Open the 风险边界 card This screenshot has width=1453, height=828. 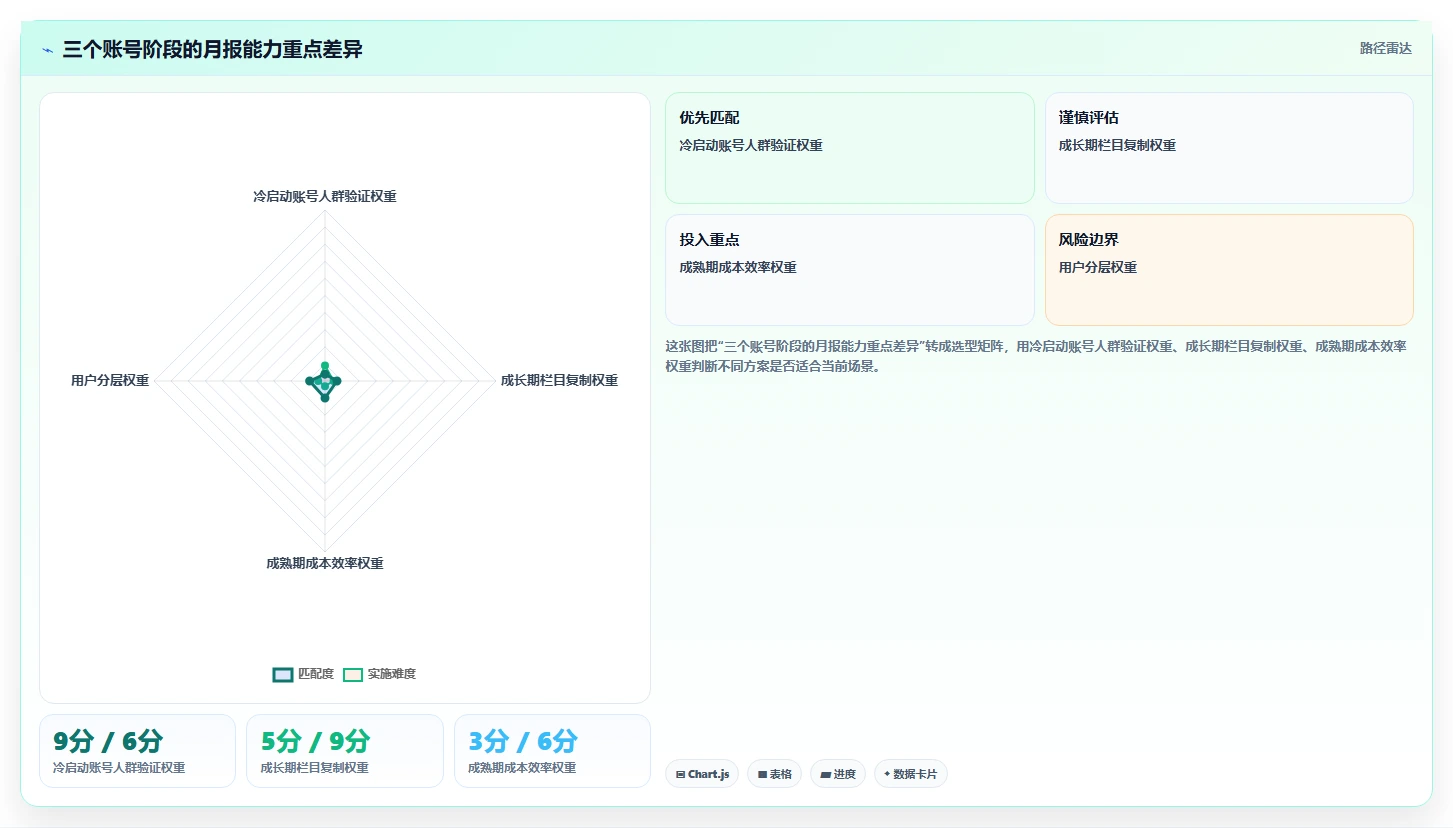click(1229, 270)
